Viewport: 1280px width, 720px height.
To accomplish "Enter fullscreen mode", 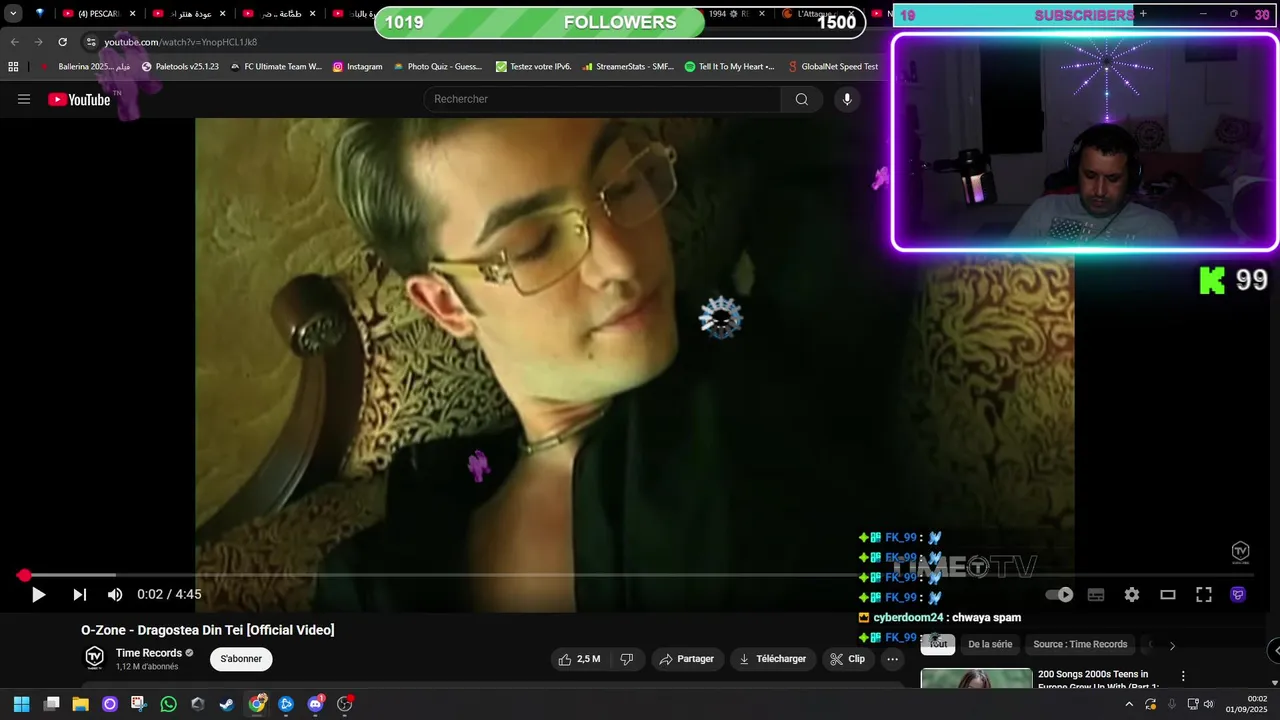I will tap(1204, 595).
